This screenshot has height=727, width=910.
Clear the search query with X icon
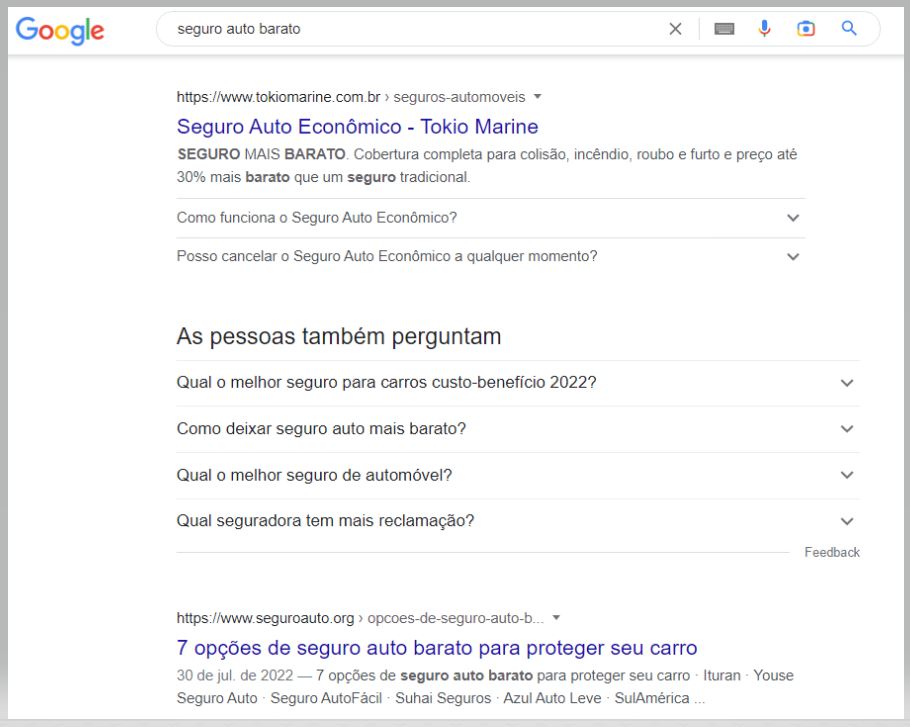675,28
